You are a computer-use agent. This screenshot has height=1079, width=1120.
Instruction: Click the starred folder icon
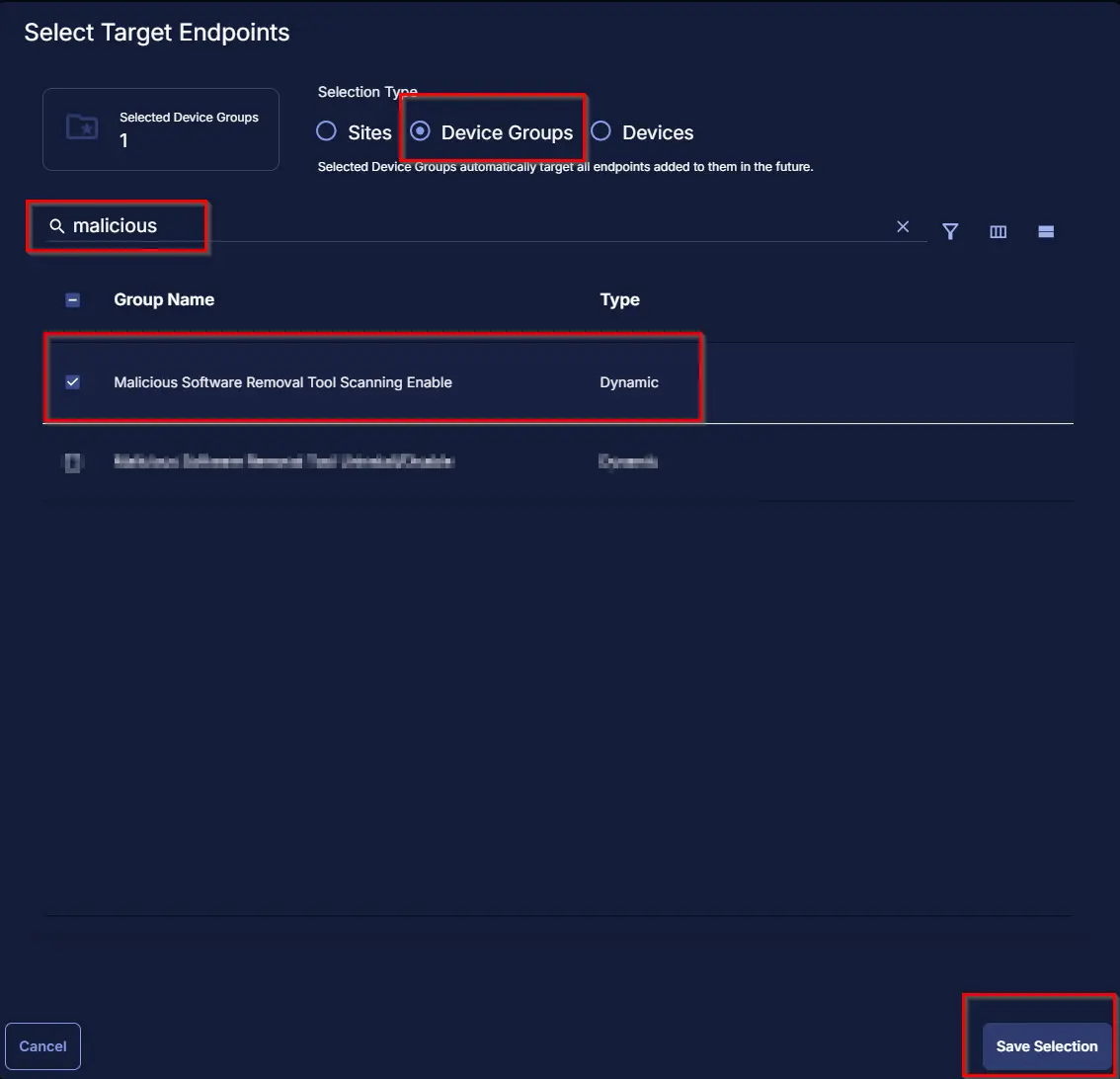click(82, 127)
